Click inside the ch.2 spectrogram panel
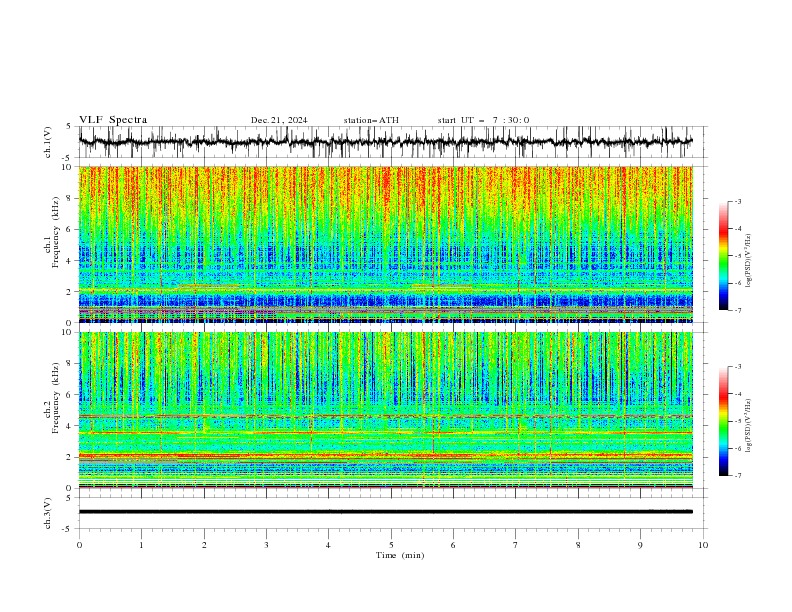The height and width of the screenshot is (612, 792). click(385, 410)
